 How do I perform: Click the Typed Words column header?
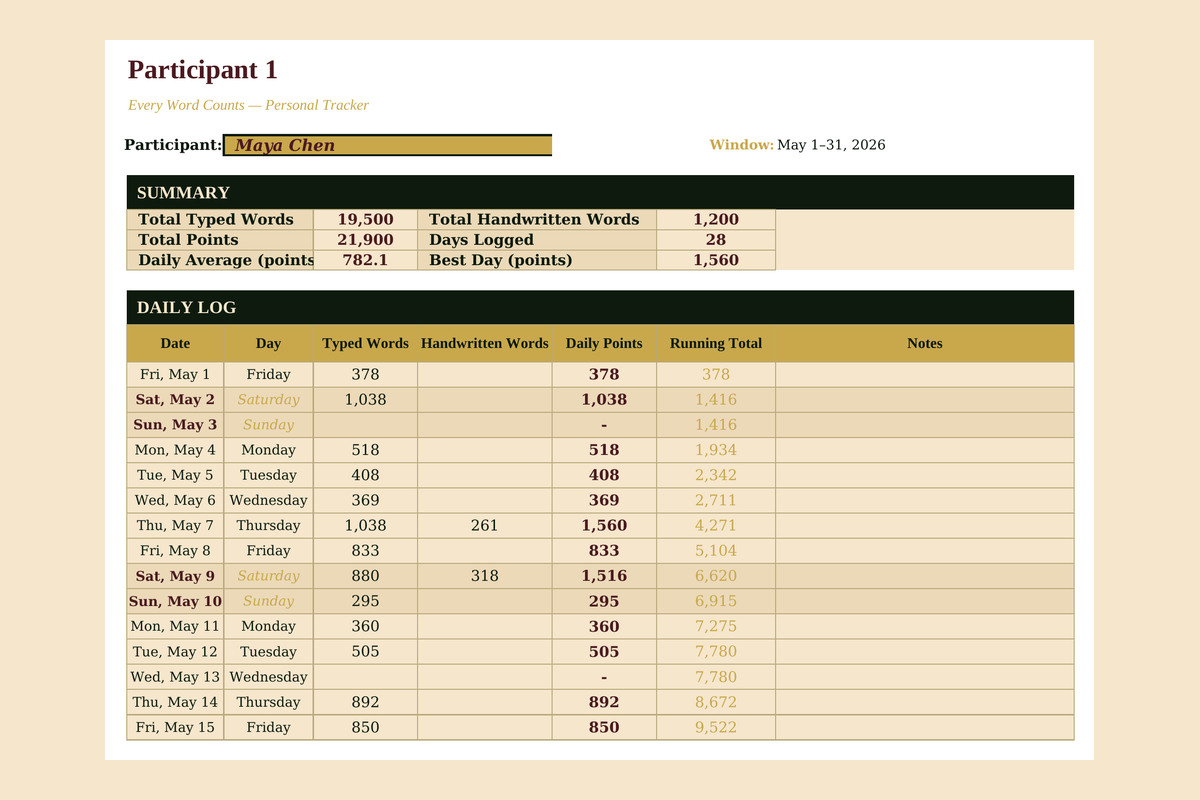click(365, 343)
